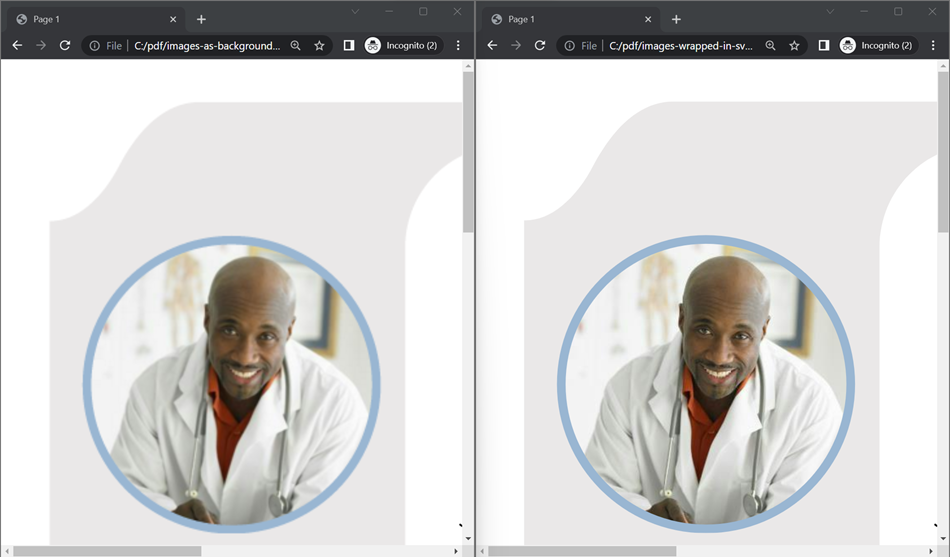
Task: Open the tab search chevron in left window
Action: click(355, 12)
